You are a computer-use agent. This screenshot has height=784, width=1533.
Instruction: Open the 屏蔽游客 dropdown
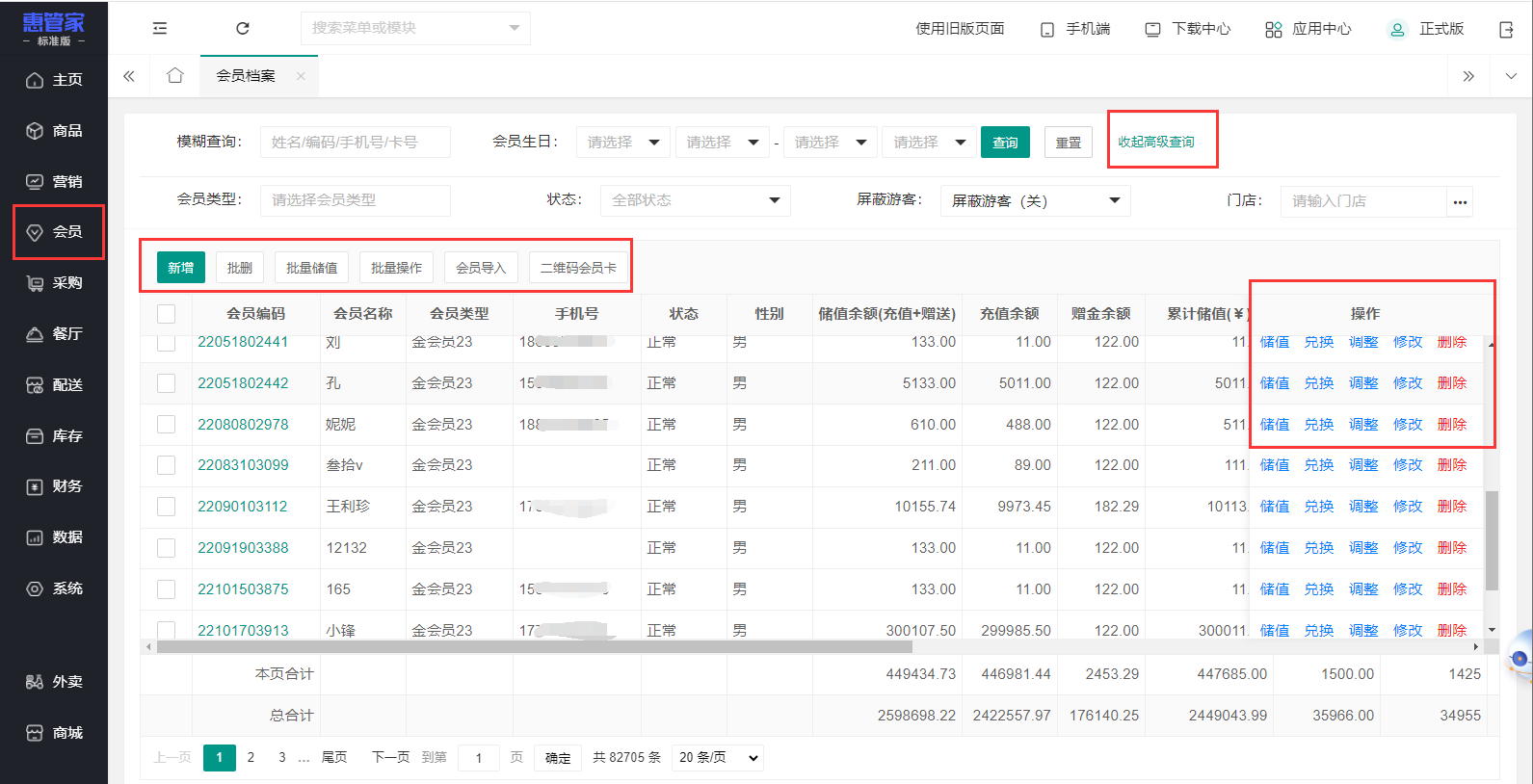coord(1035,200)
